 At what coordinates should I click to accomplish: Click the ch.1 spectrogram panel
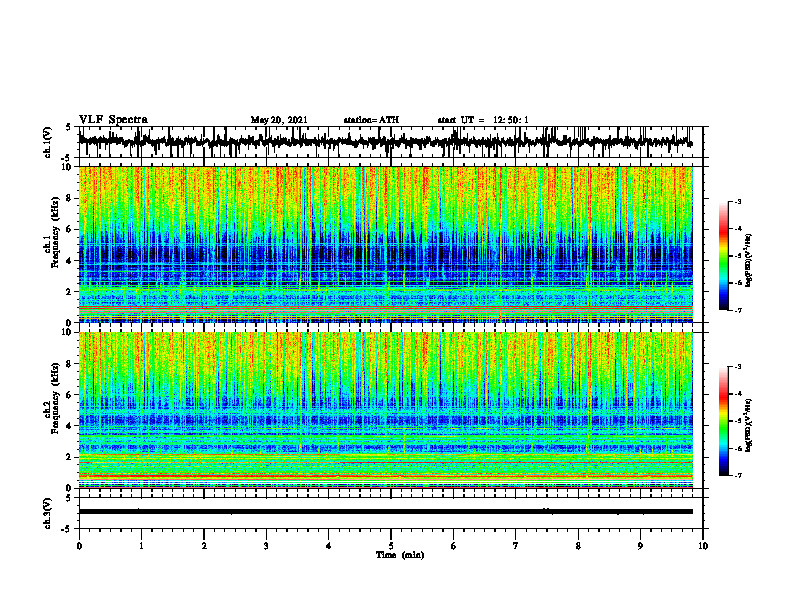click(386, 244)
